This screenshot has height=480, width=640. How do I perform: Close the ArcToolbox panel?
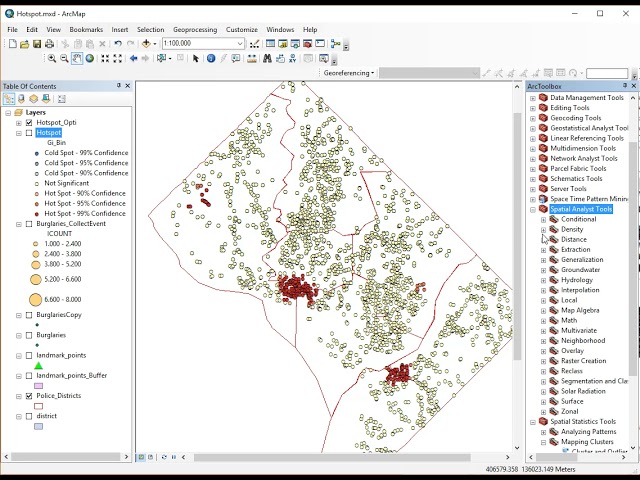pos(633,86)
